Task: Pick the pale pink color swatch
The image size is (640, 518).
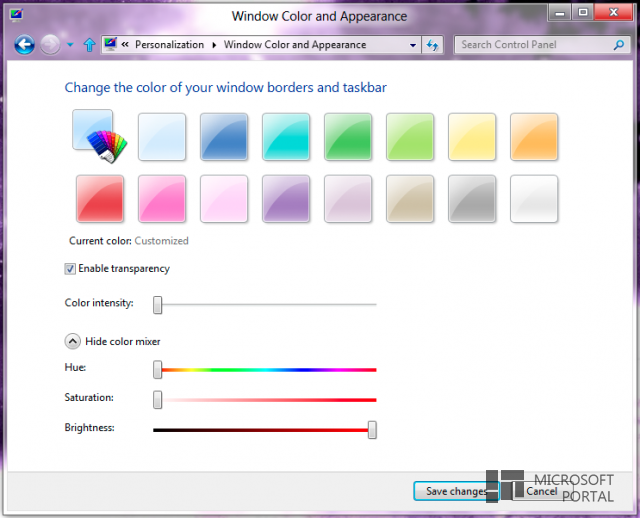Action: click(x=224, y=199)
